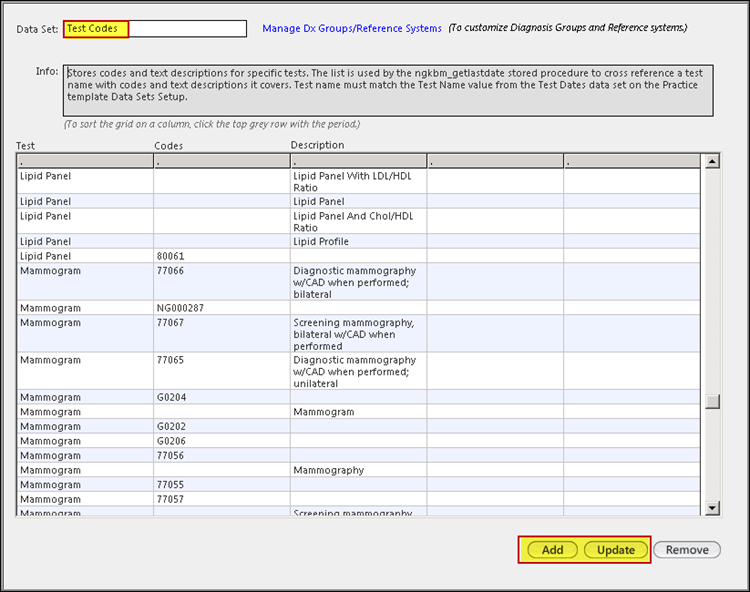Select Lipid Panel test cell of 80061 row

coord(86,256)
